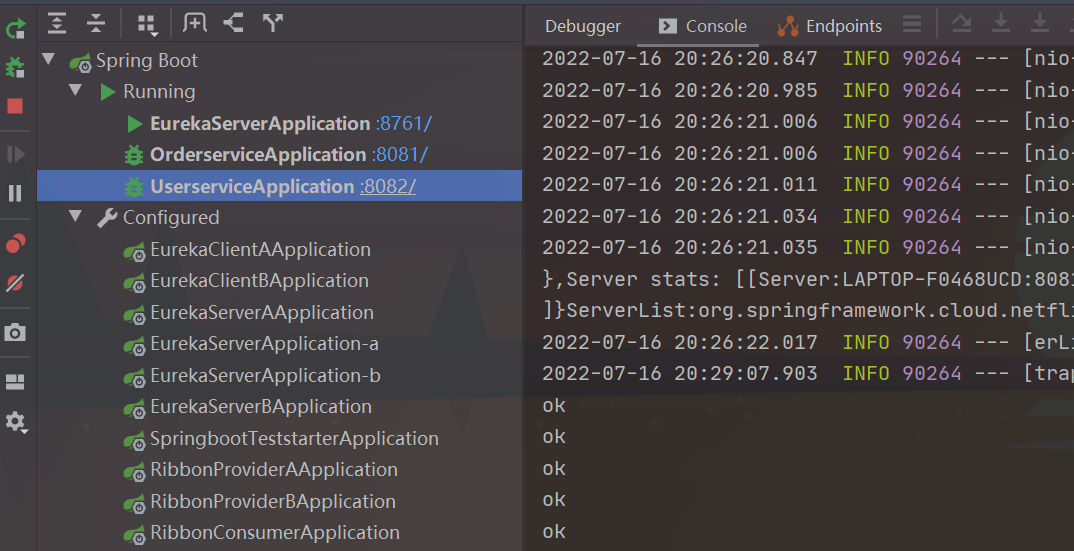This screenshot has height=551, width=1074.
Task: Click the filter branch toolbar icon
Action: 273,23
